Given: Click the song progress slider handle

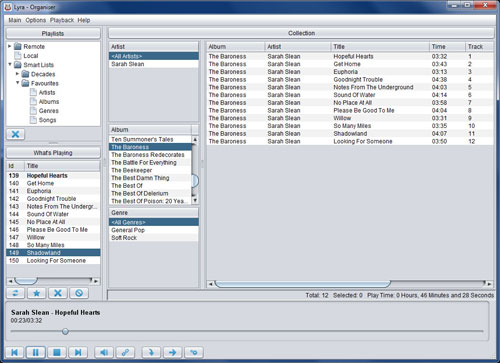Looking at the screenshot, I should (x=65, y=331).
